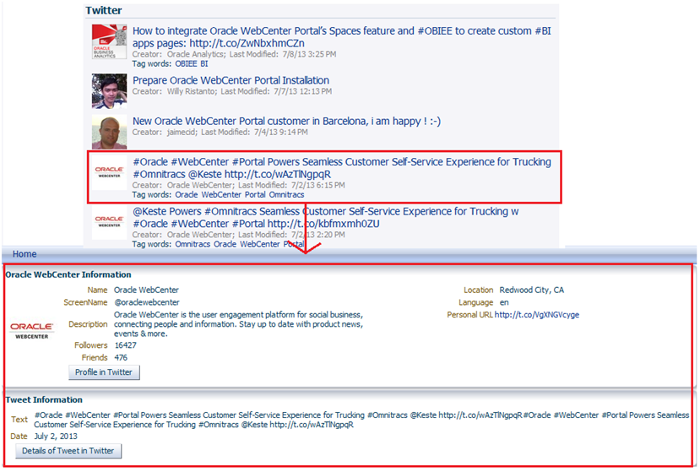Open the OBIEE custom BI apps pages tweet
The height and width of the screenshot is (472, 700).
[342, 37]
